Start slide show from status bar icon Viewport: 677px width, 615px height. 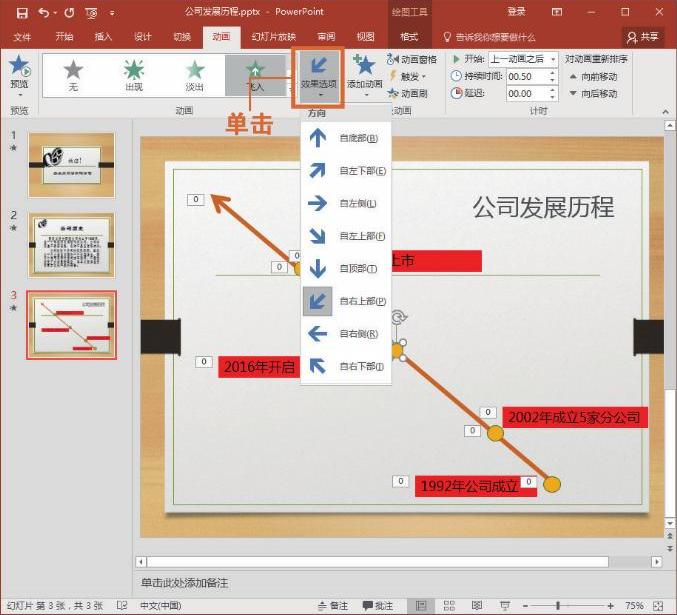(504, 606)
